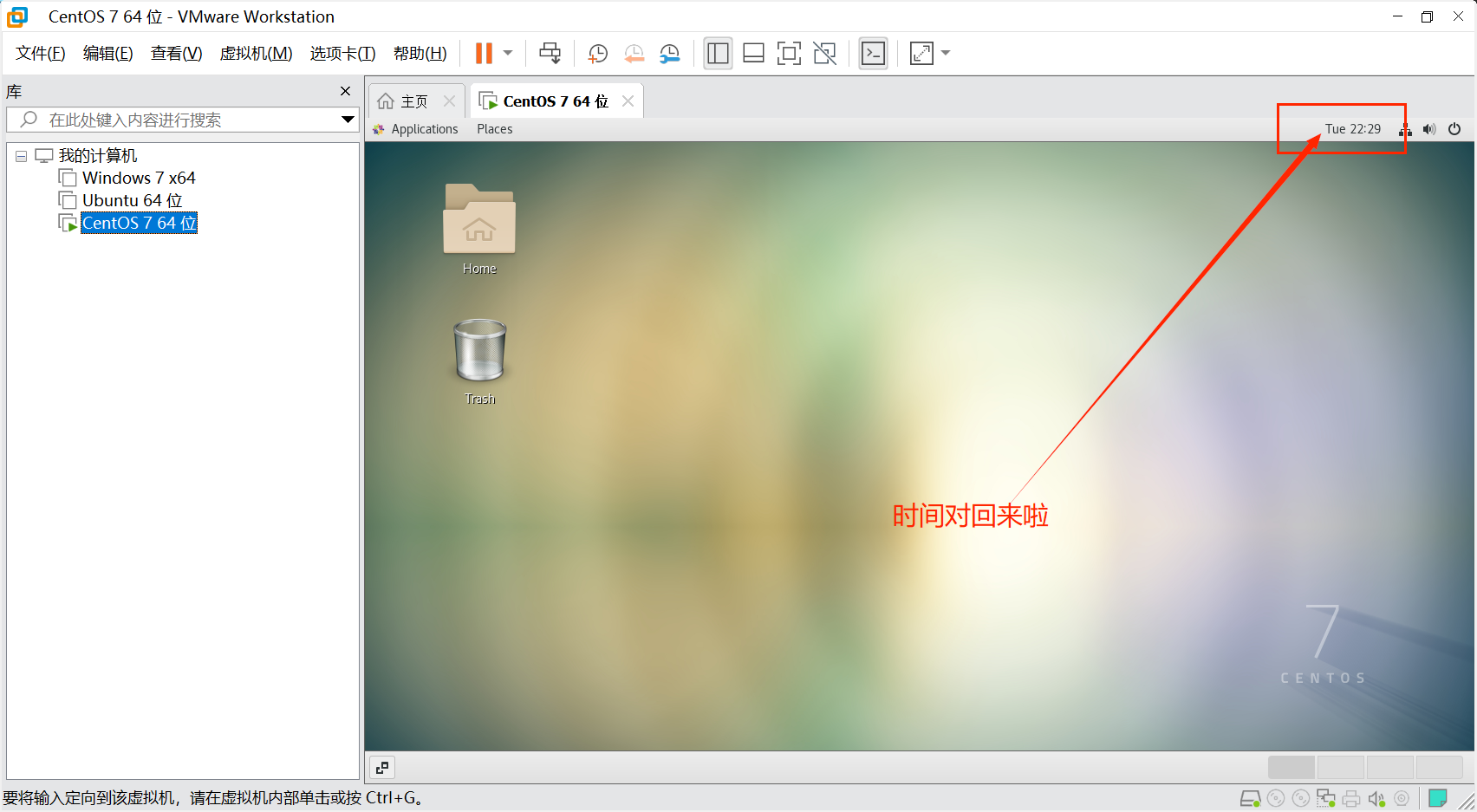Open the 虚拟机(M) menu
This screenshot has height=812, width=1477.
point(256,53)
